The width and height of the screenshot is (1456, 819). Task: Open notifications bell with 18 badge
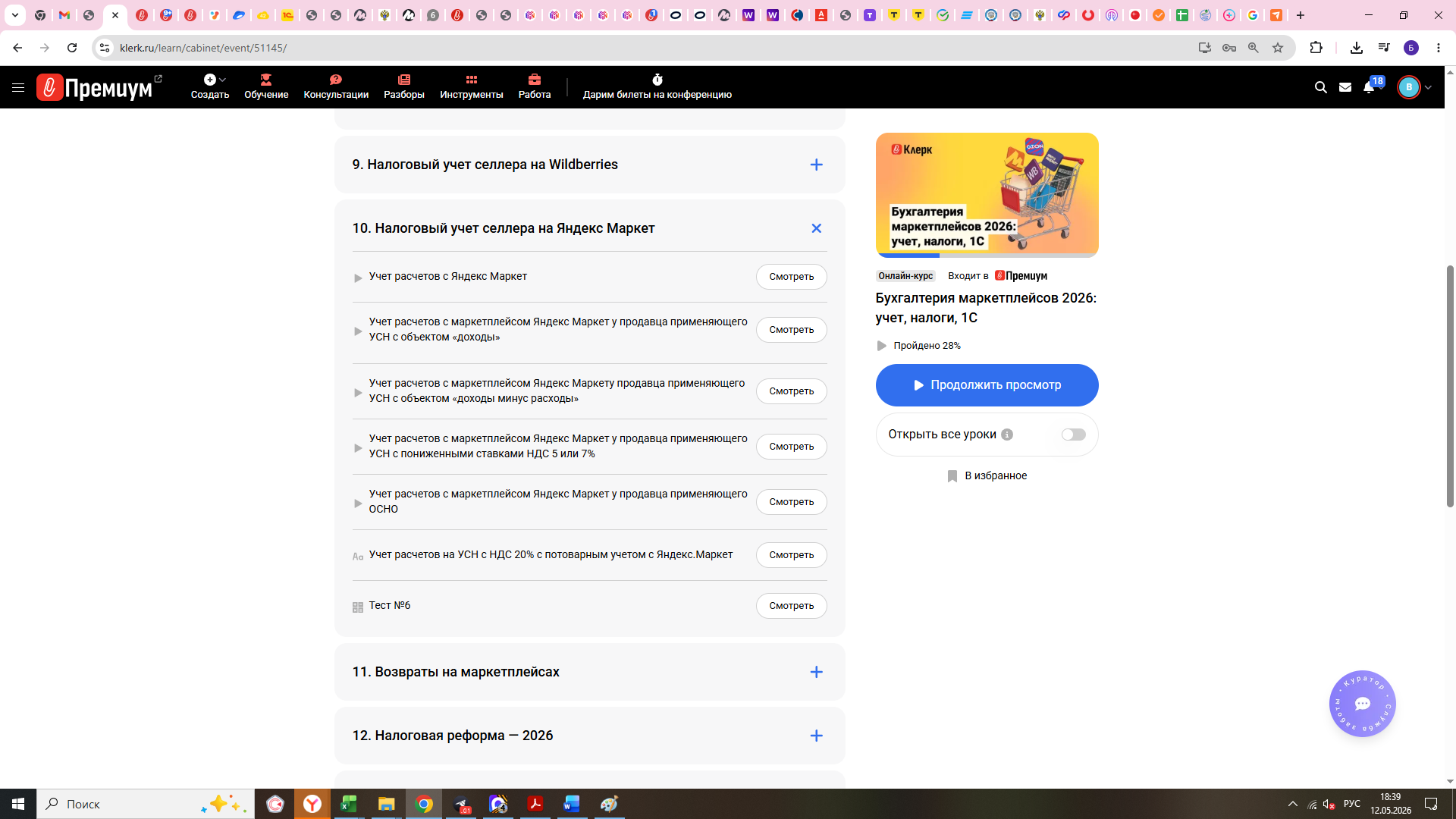1369,86
